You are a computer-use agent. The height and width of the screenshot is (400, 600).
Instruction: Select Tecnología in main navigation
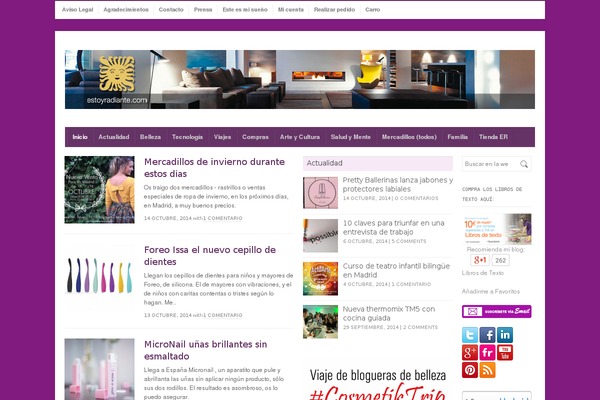click(x=187, y=137)
